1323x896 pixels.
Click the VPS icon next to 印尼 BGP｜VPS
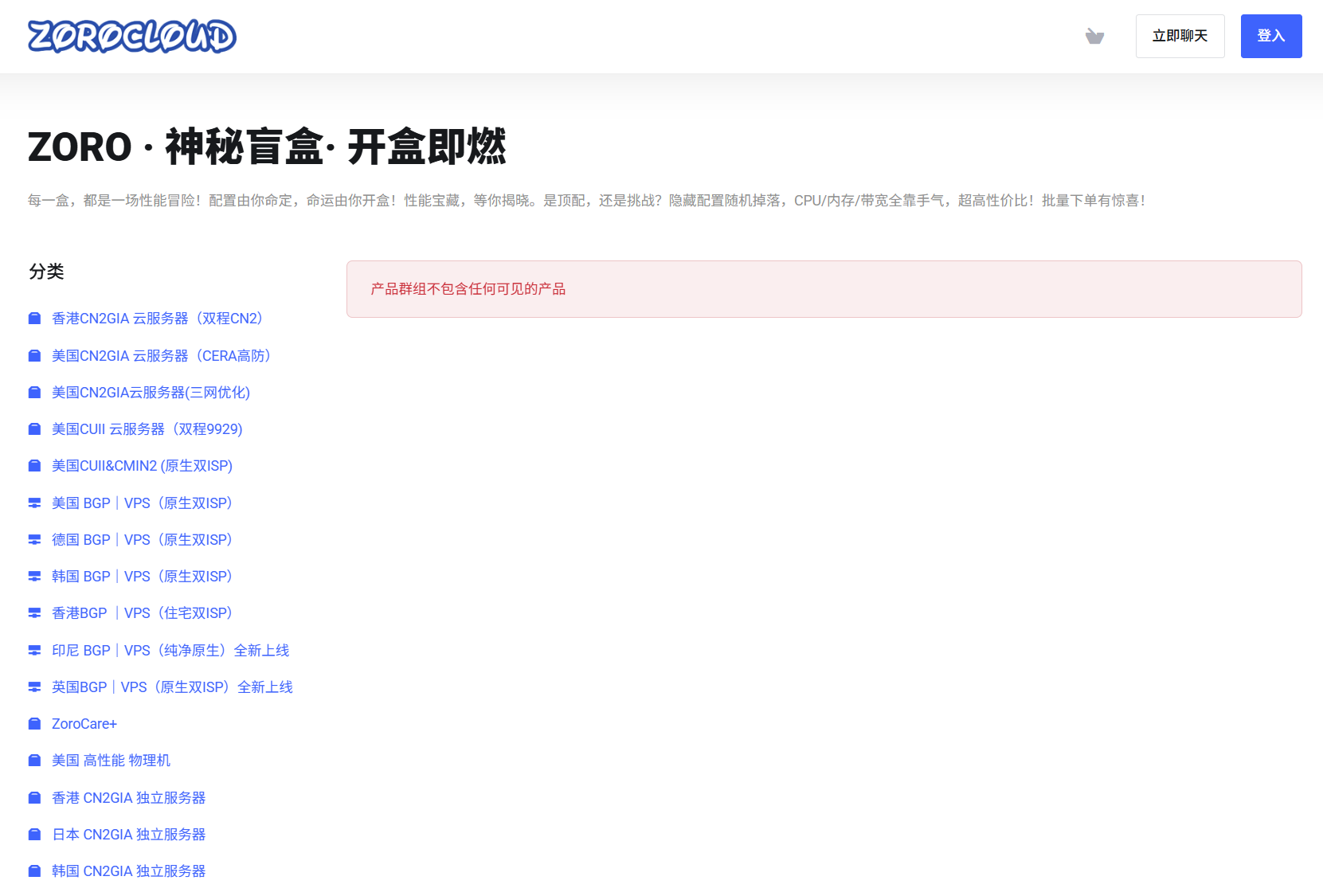34,650
